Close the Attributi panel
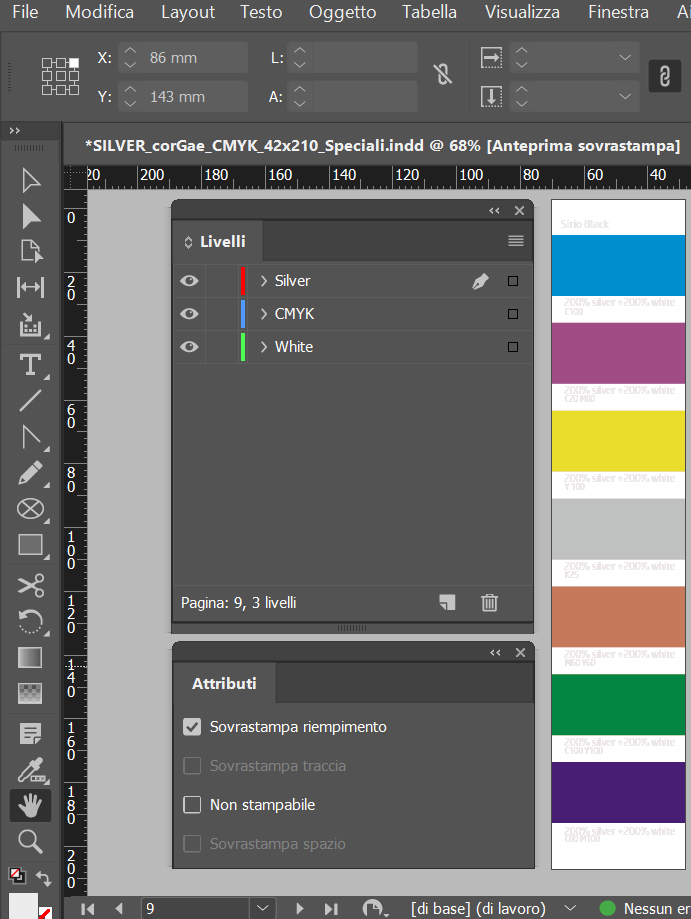 [x=520, y=652]
